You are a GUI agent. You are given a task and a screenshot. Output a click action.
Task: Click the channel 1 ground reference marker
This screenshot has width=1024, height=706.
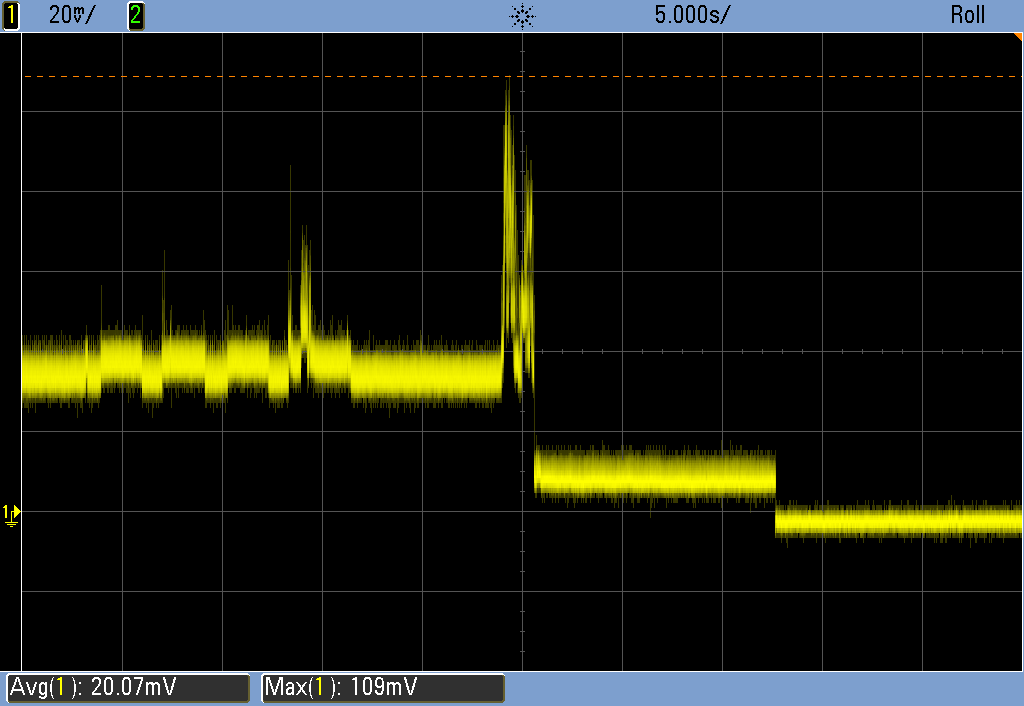pos(11,512)
